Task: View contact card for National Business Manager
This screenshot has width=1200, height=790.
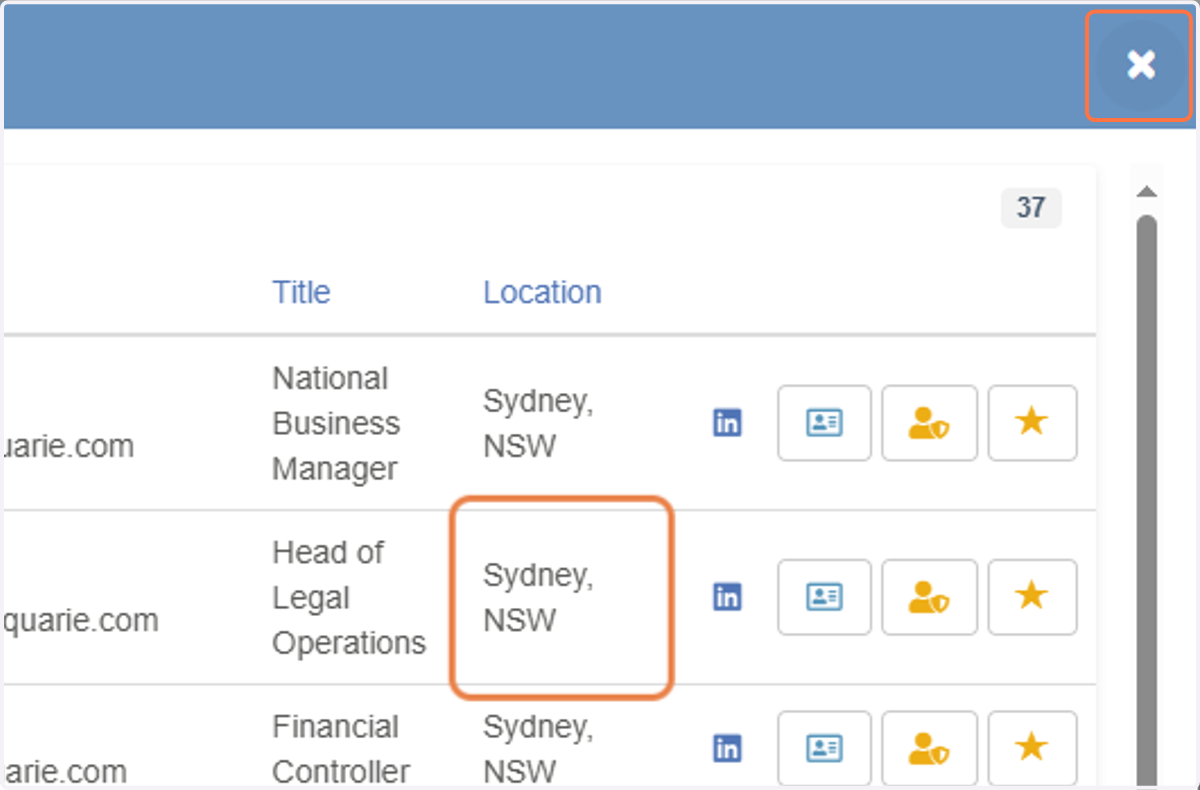Action: click(824, 423)
